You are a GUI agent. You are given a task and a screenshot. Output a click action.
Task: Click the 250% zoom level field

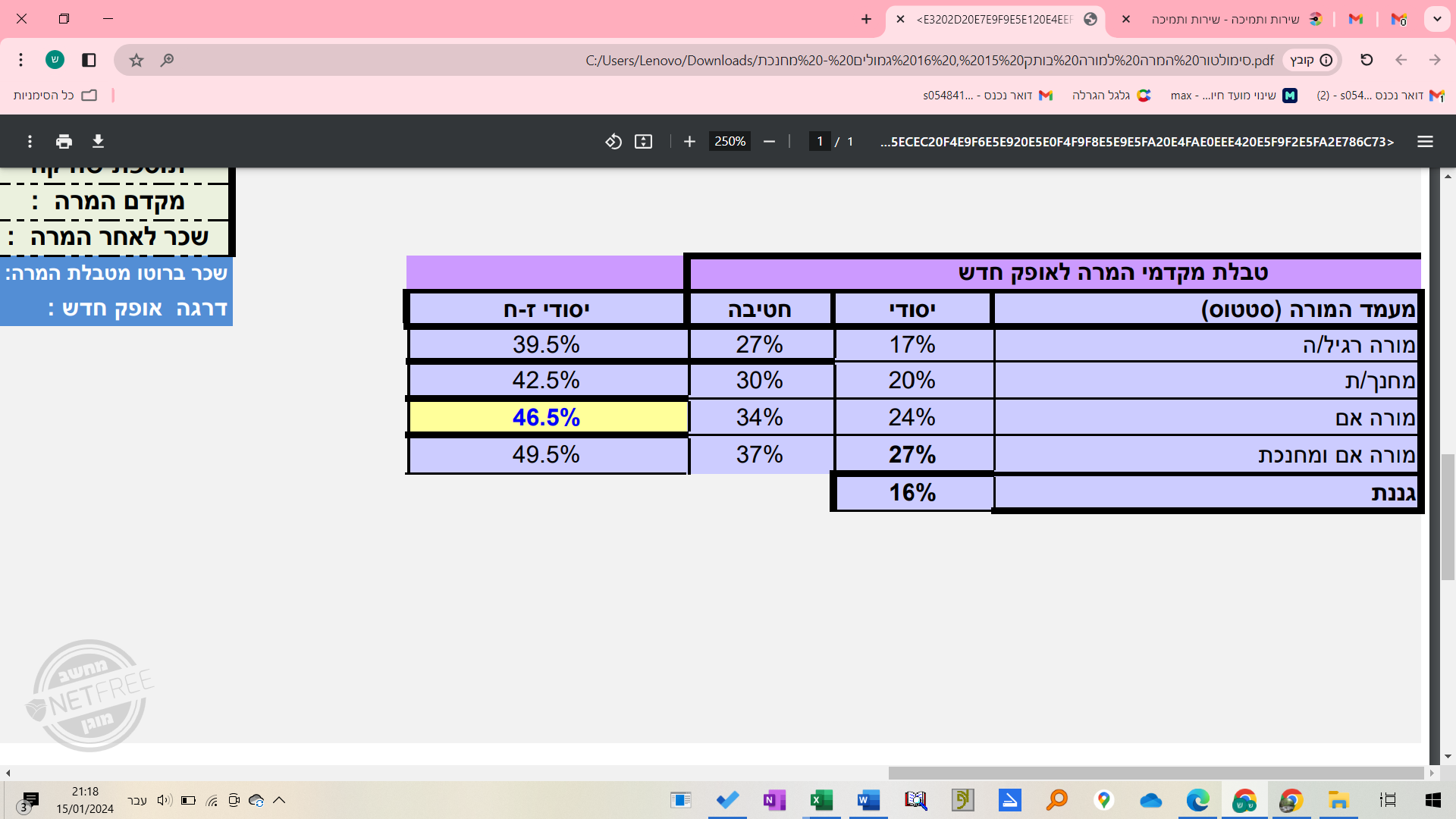click(730, 141)
